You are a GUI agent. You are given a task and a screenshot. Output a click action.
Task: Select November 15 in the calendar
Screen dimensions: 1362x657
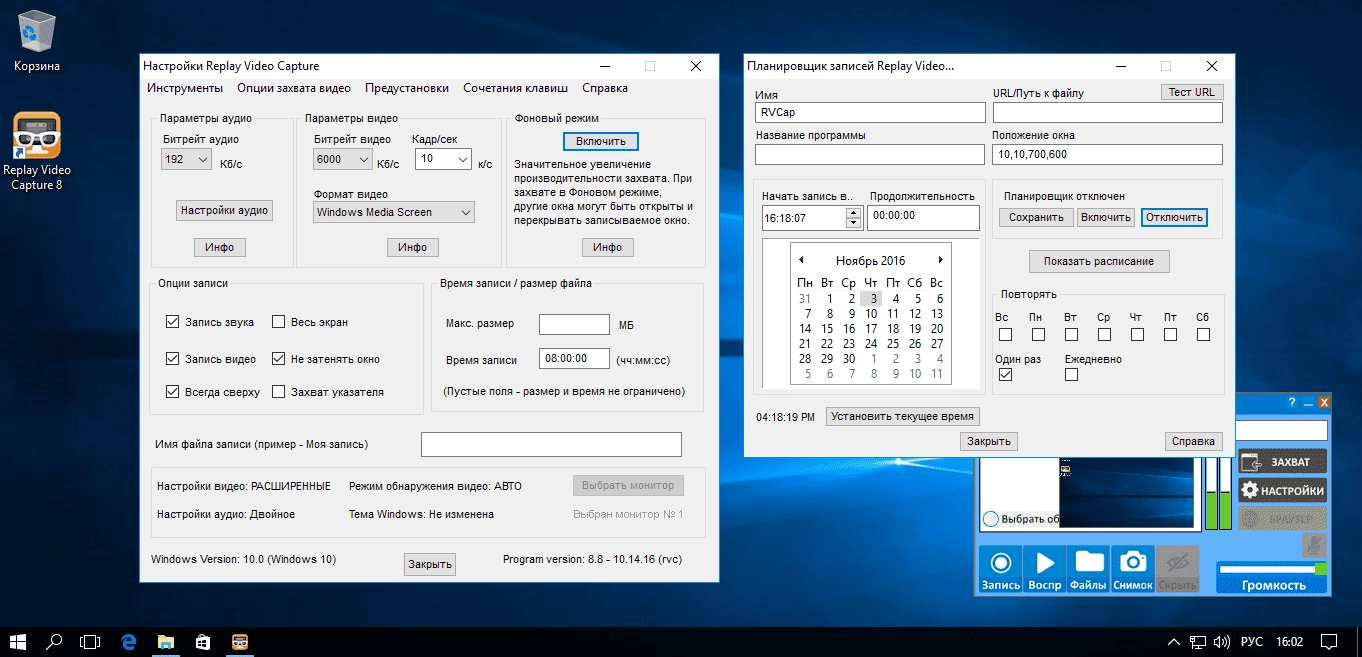[x=827, y=328]
